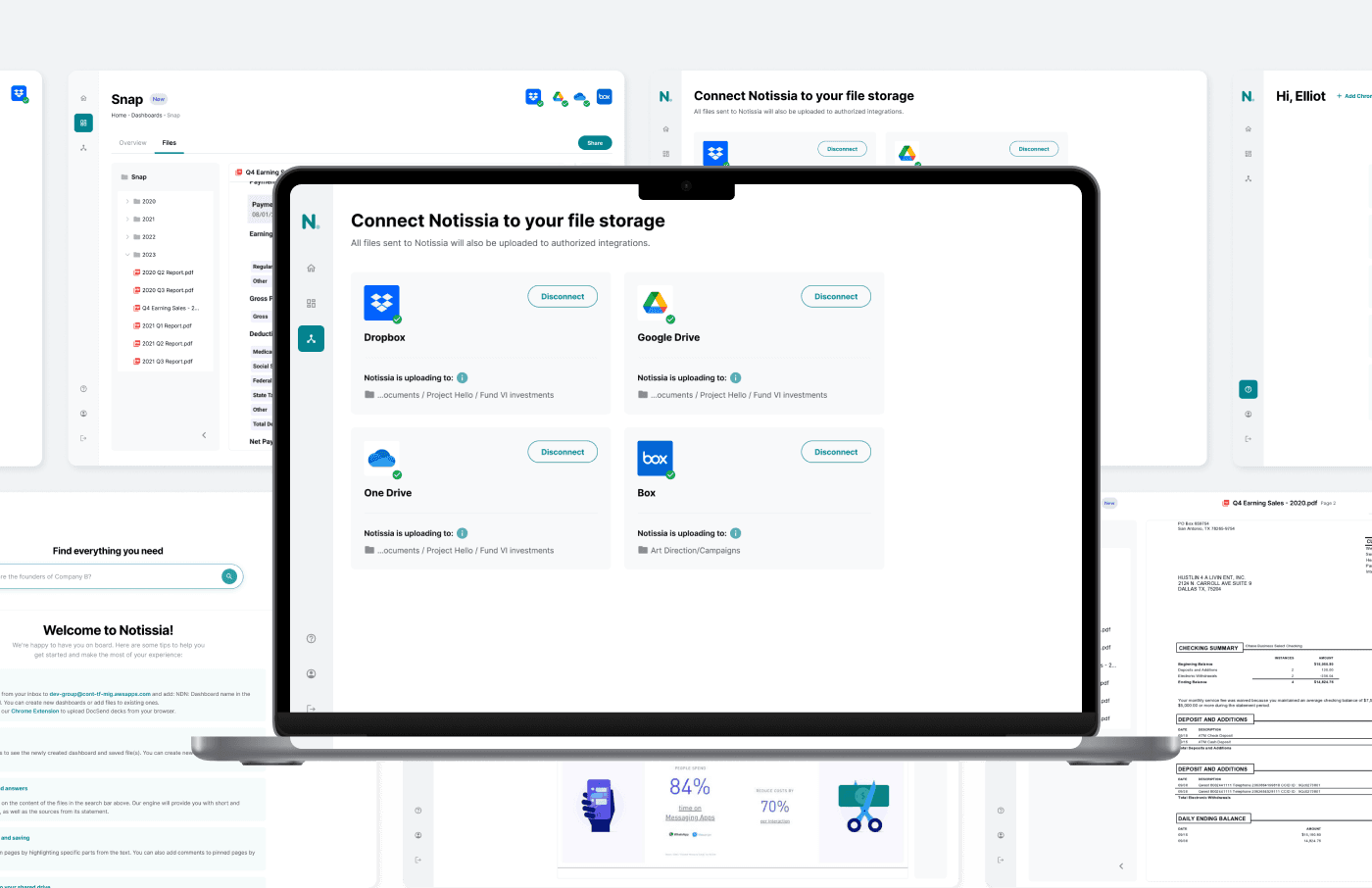
Task: Show upload info on the One Drive card
Action: tap(463, 534)
